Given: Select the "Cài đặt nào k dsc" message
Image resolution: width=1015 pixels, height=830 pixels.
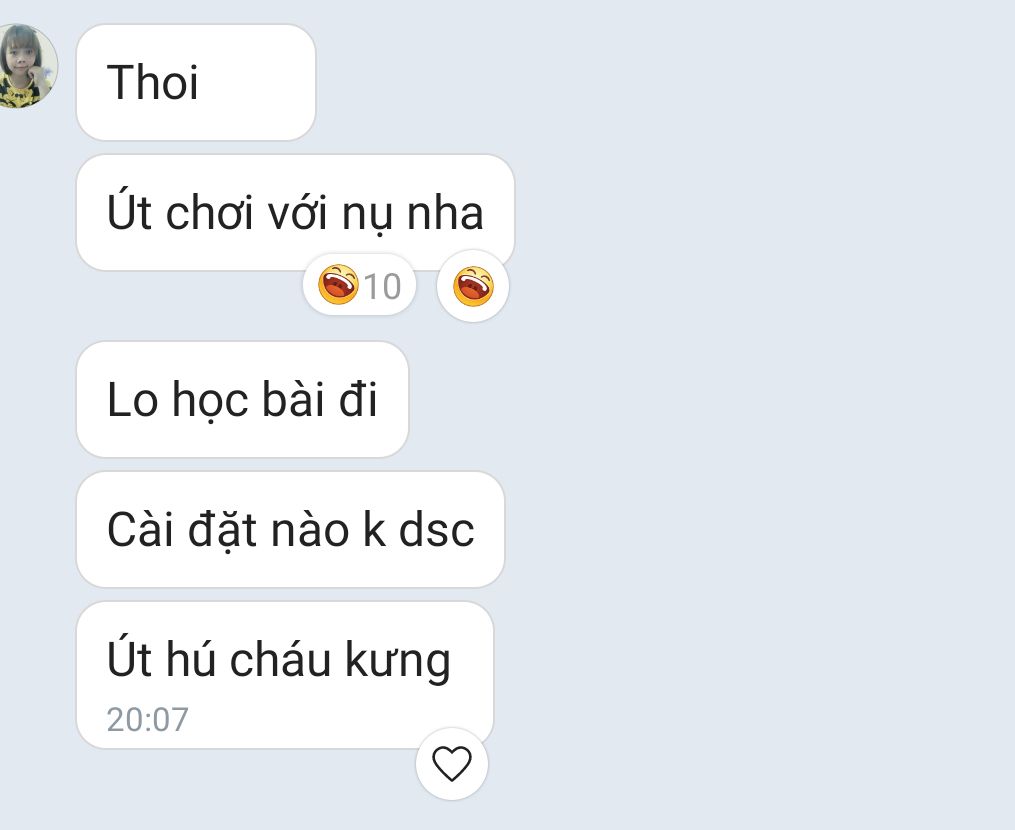Looking at the screenshot, I should click(290, 530).
